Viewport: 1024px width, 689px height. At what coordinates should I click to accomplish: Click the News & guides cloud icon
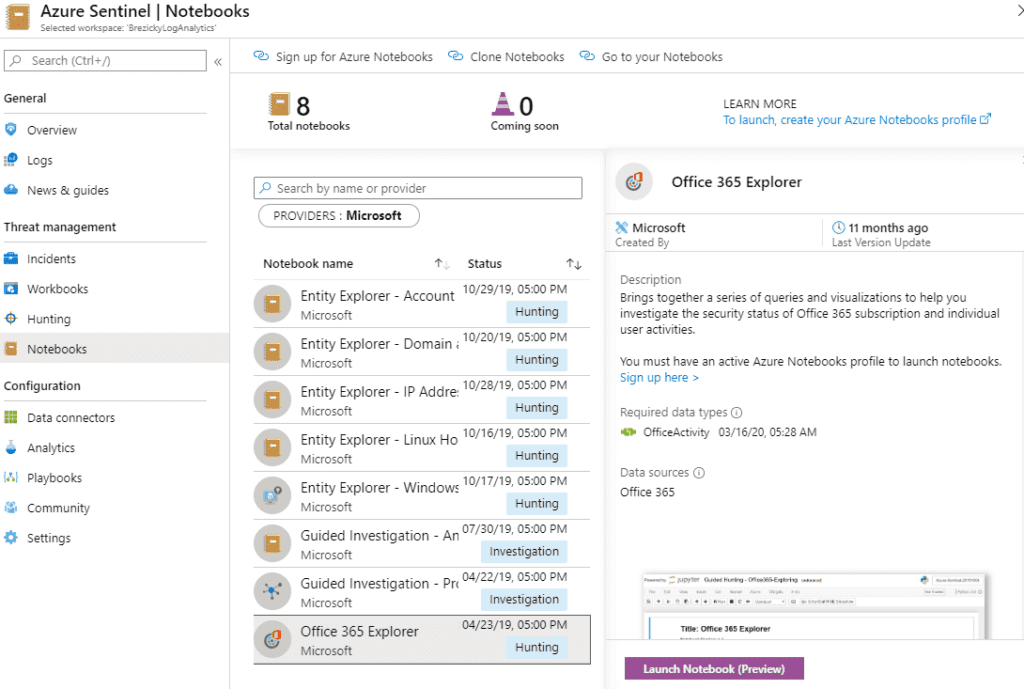tap(10, 189)
